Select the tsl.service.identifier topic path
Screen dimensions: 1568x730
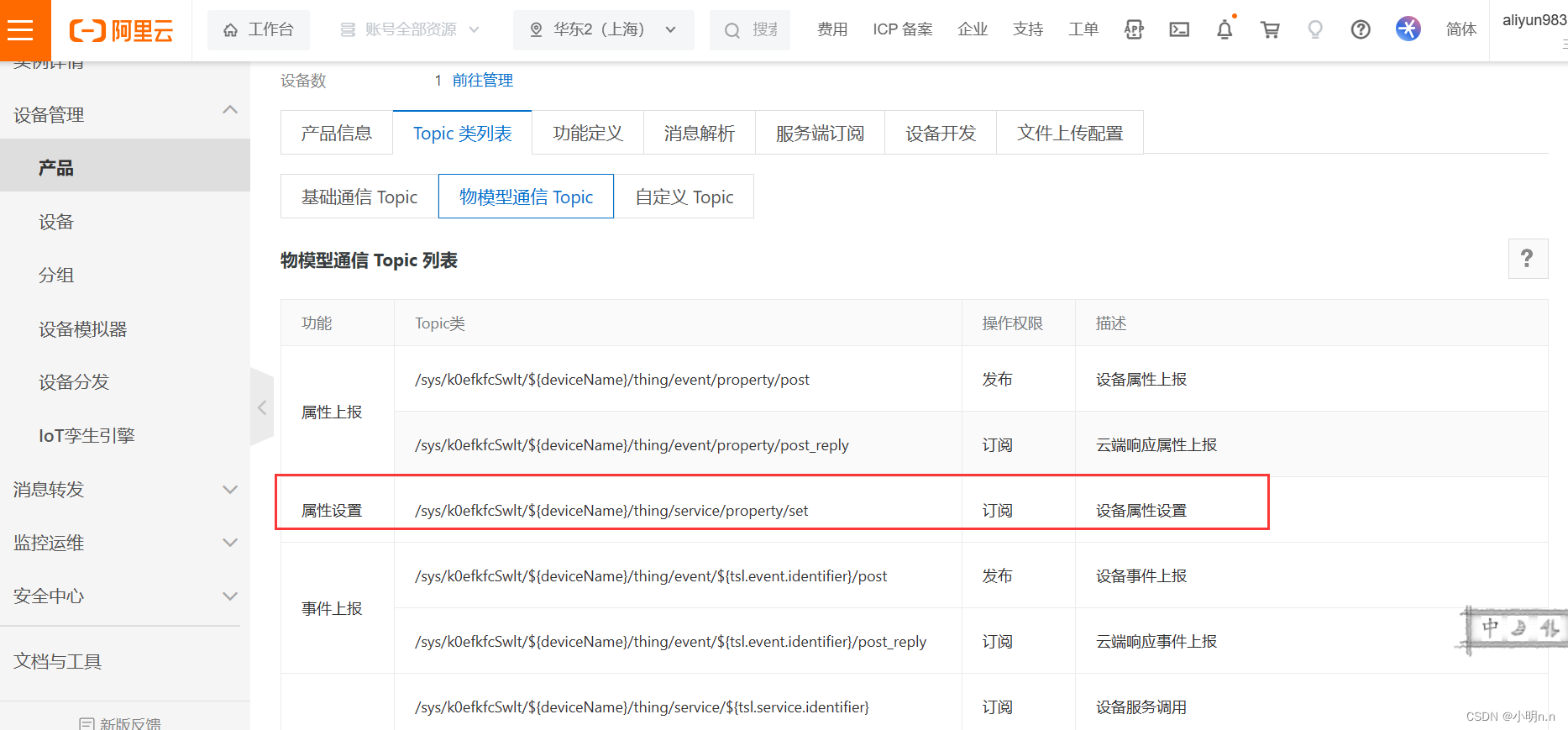click(x=642, y=707)
